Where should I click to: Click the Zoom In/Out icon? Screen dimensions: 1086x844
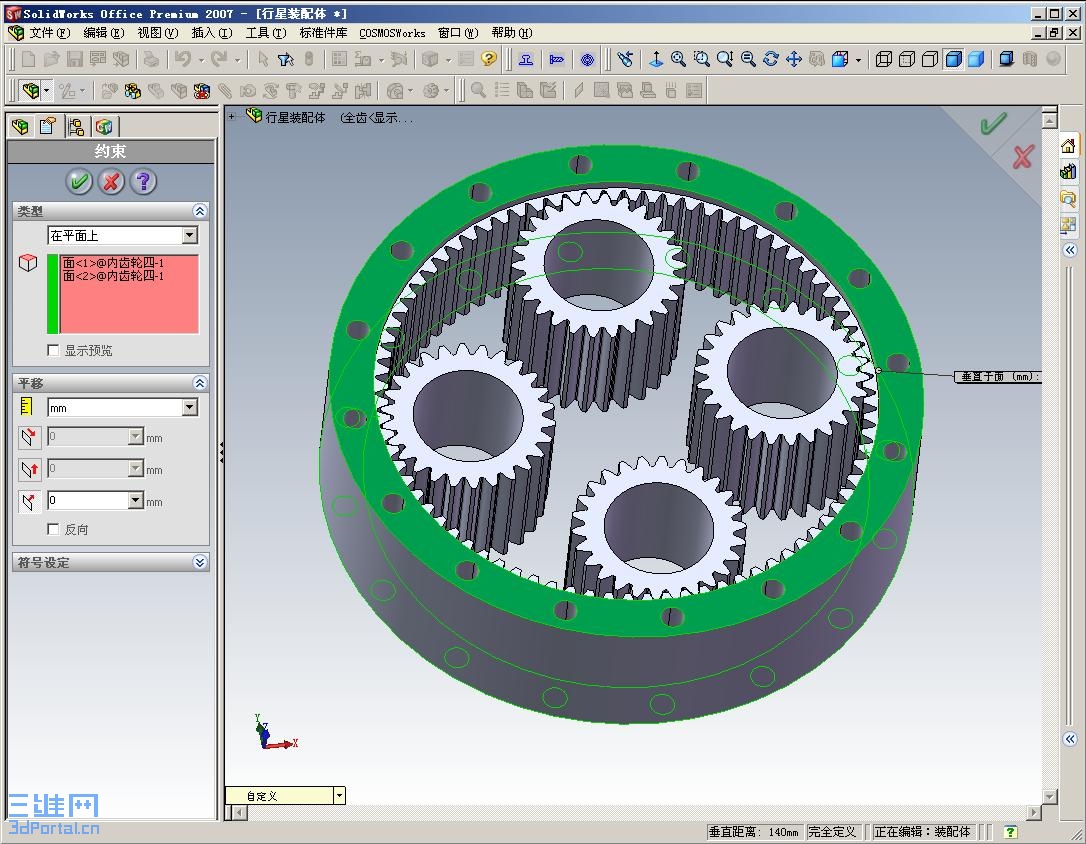724,60
